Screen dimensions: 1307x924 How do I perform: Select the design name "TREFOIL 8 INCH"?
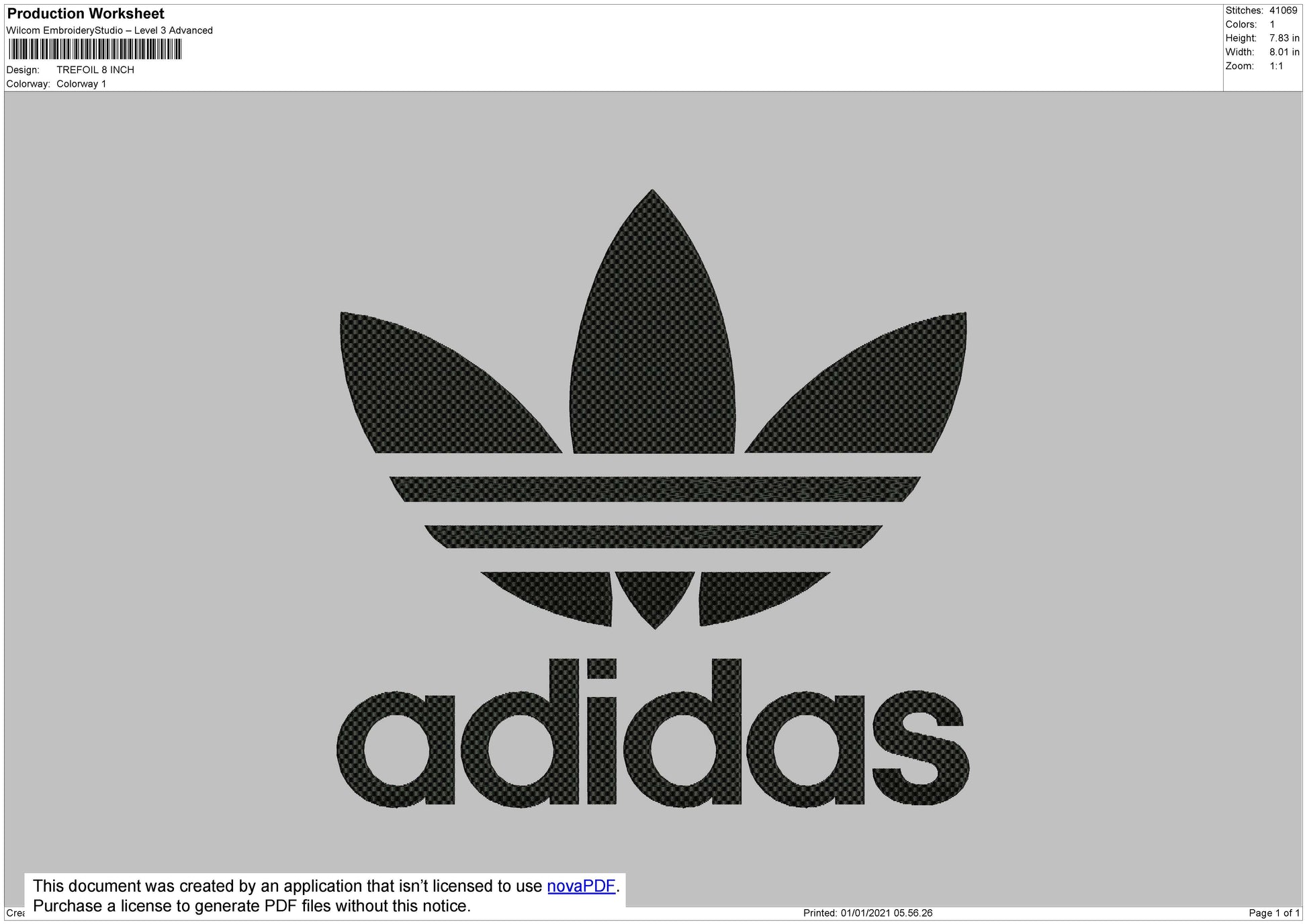coord(95,70)
